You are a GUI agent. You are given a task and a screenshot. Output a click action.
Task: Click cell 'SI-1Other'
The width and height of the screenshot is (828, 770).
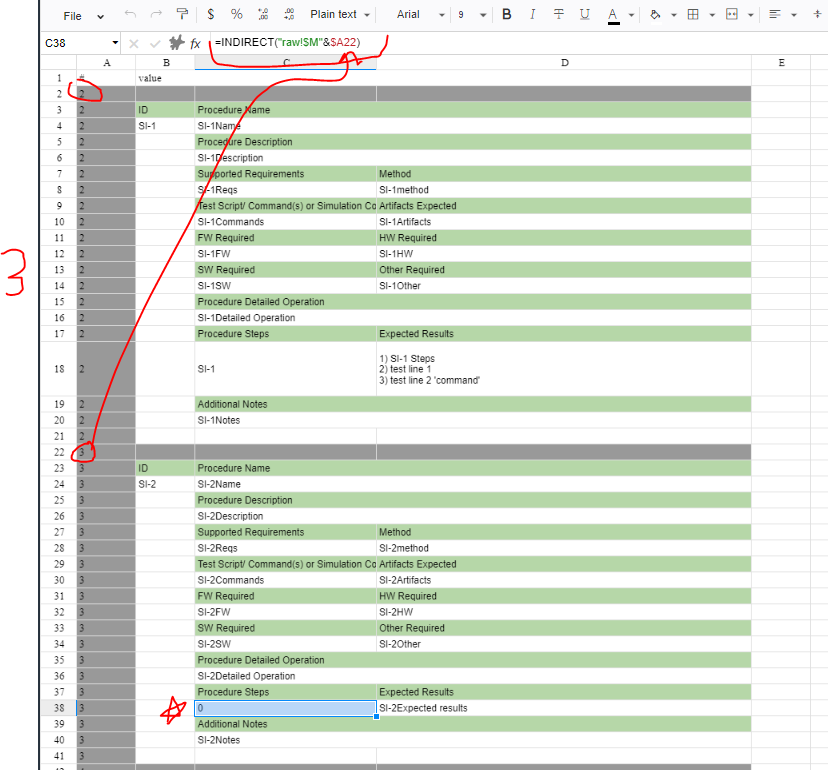pos(564,286)
